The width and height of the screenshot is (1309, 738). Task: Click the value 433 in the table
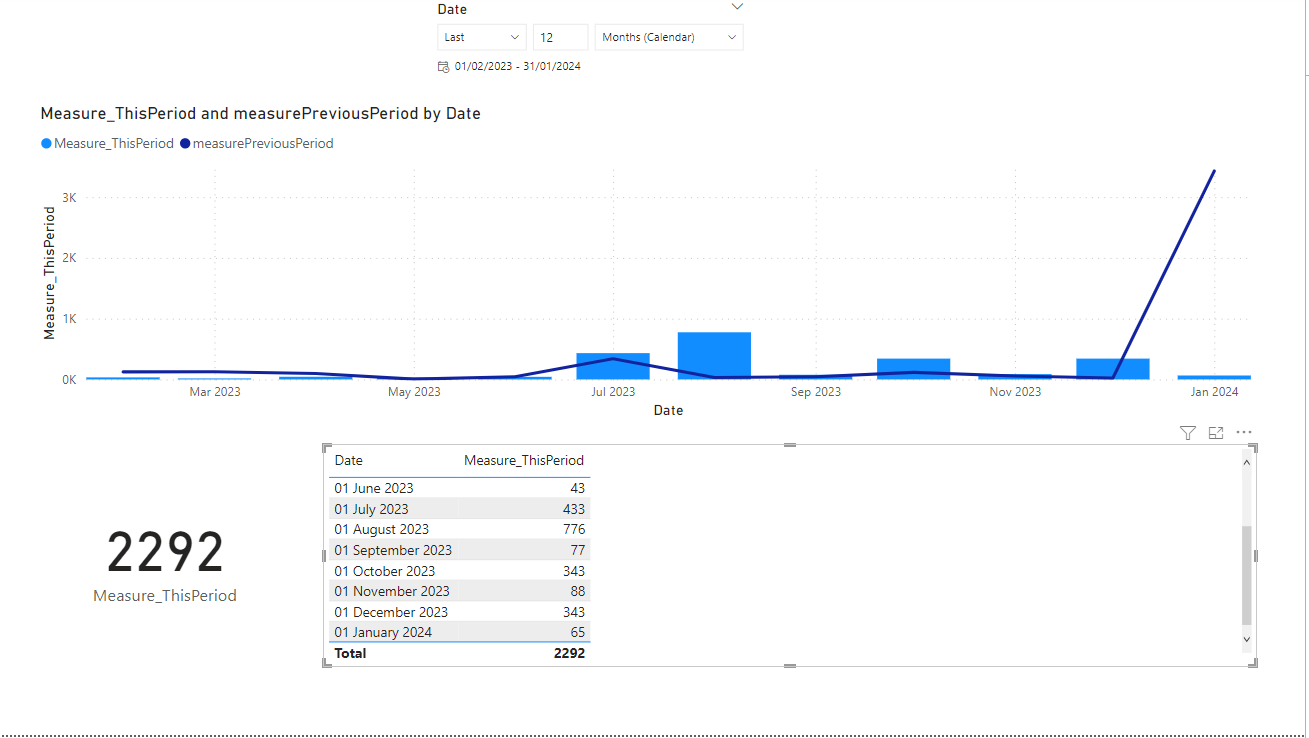574,509
